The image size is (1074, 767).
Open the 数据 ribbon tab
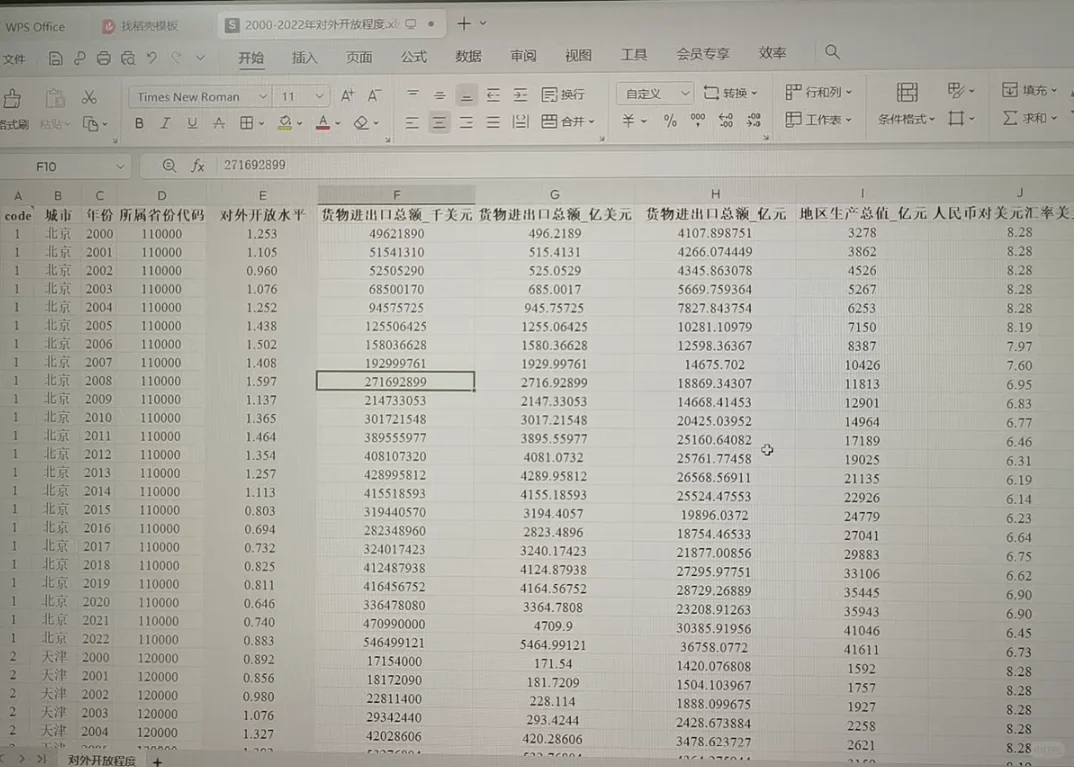click(469, 56)
